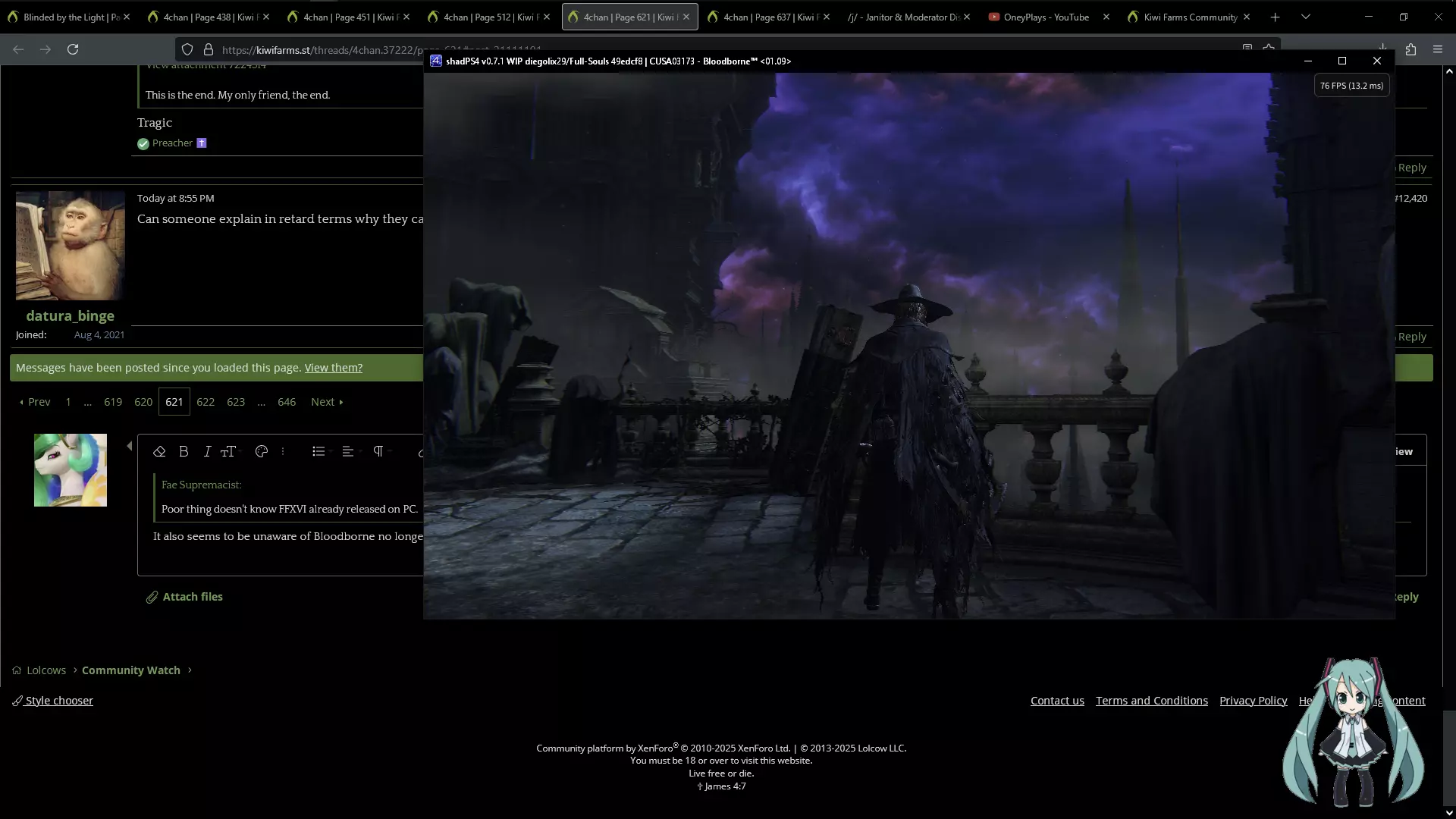The height and width of the screenshot is (819, 1456).
Task: Click the Remove formatting eraser icon
Action: point(159,451)
